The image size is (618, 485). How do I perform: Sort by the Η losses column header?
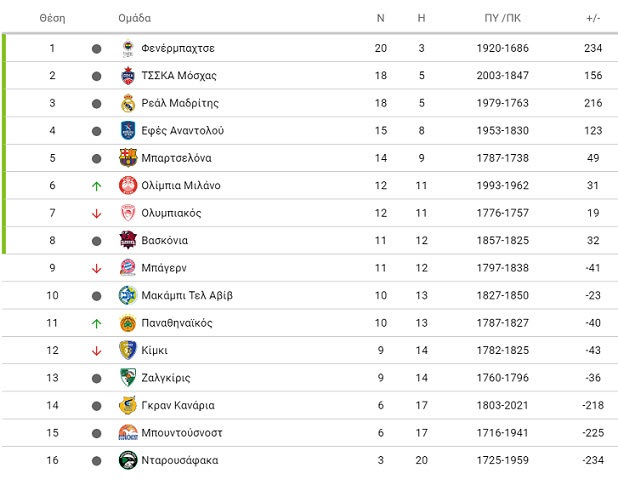point(421,18)
